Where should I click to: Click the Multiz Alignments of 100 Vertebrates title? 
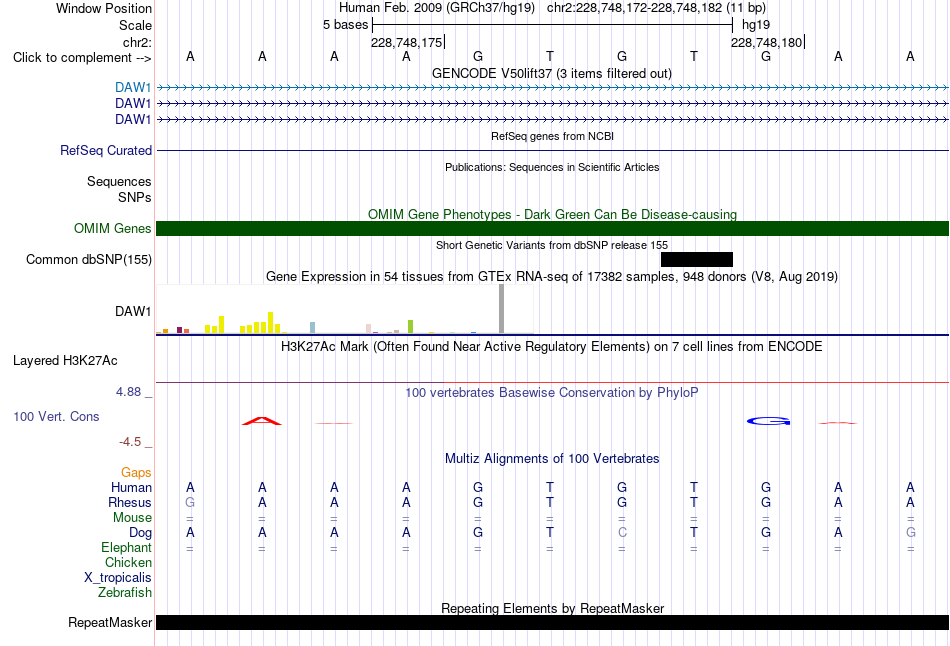pos(552,459)
